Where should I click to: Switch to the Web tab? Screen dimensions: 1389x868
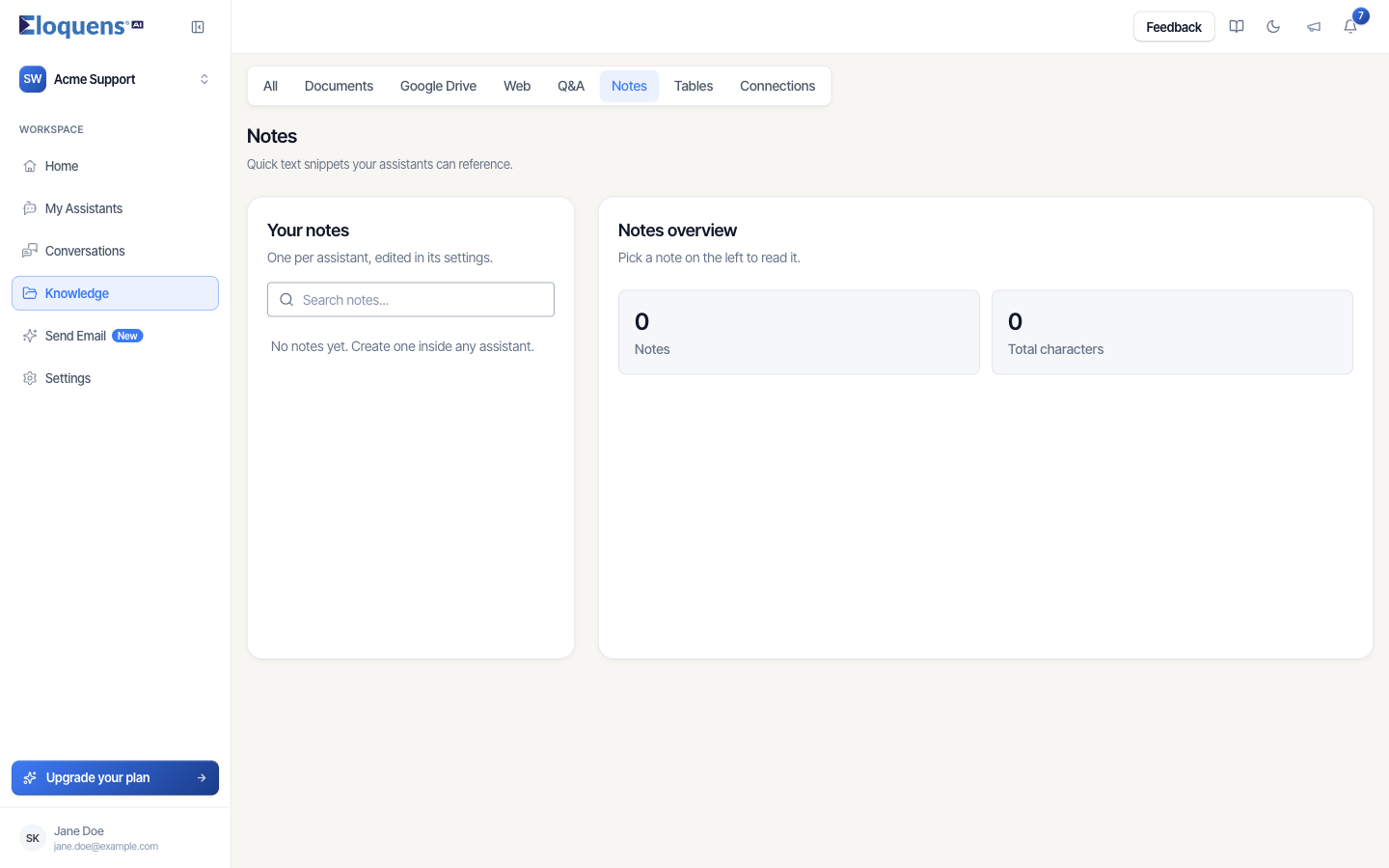tap(517, 86)
